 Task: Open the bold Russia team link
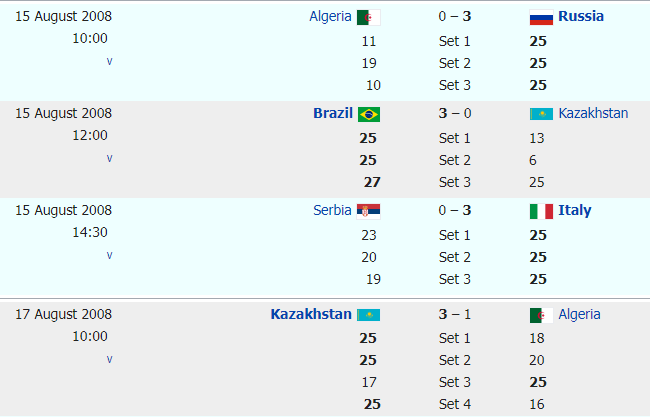(x=581, y=16)
